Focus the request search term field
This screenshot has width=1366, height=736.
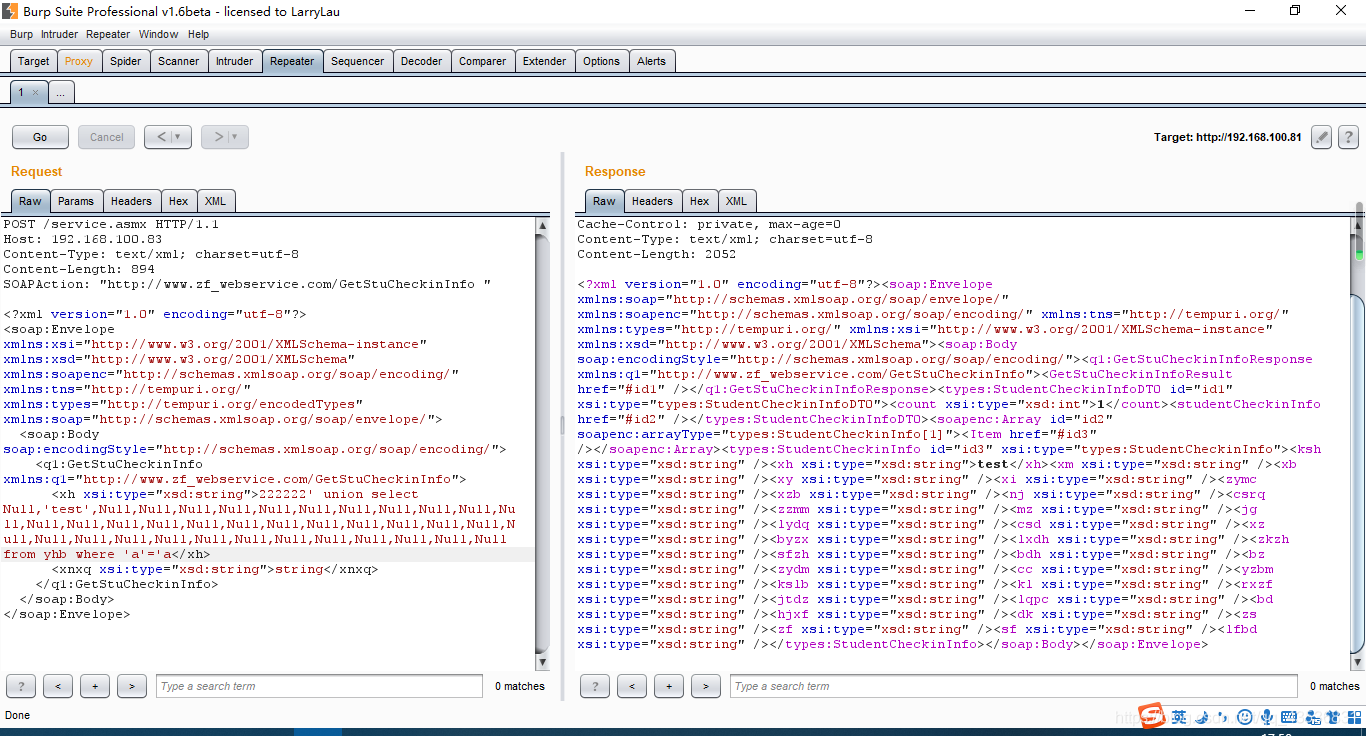[x=319, y=686]
